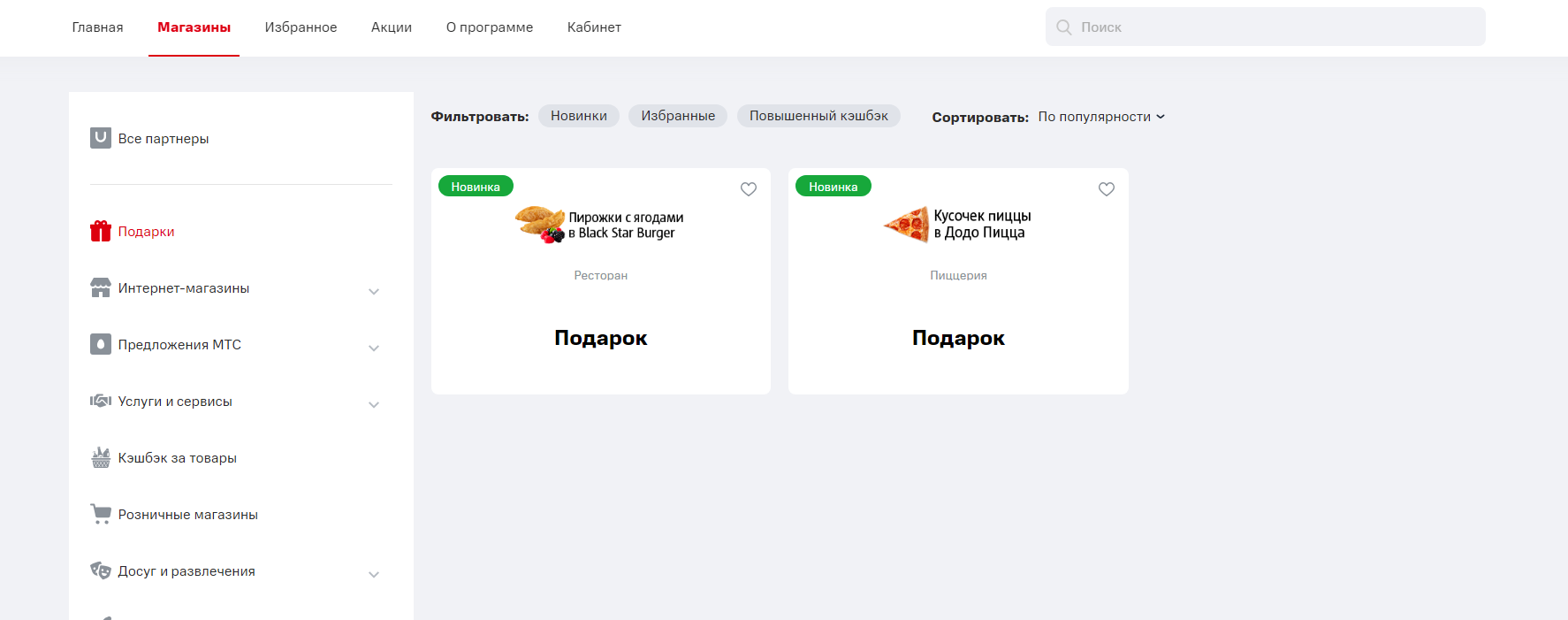Click the Предложения МТС egg icon

(101, 344)
